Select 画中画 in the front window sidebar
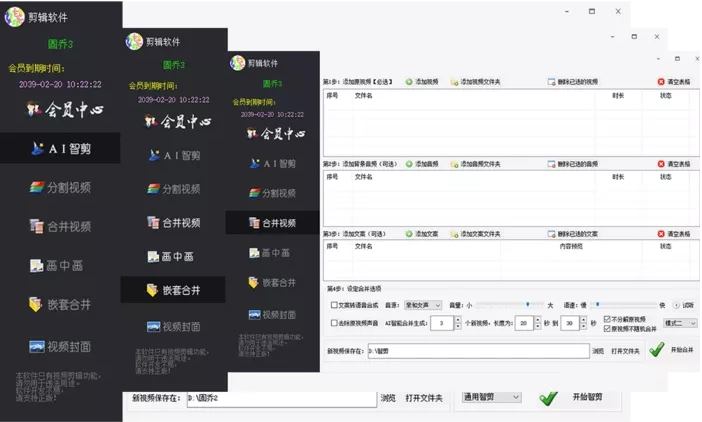 coord(272,253)
